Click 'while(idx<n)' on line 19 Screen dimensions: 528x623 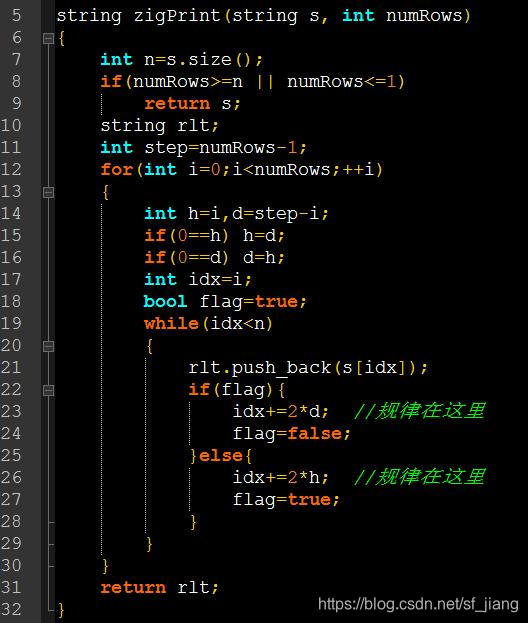[x=209, y=324]
